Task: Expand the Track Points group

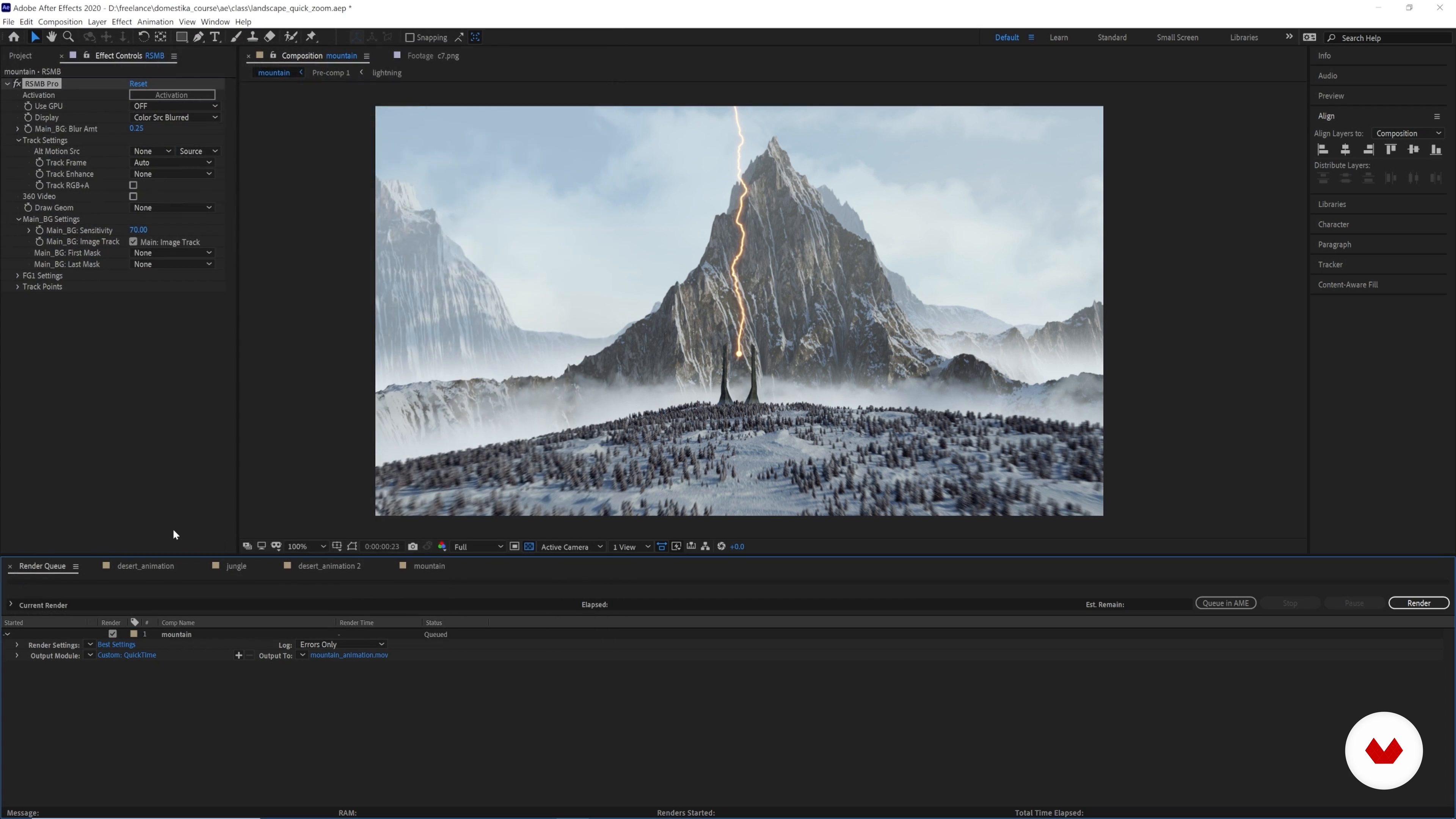Action: (18, 287)
